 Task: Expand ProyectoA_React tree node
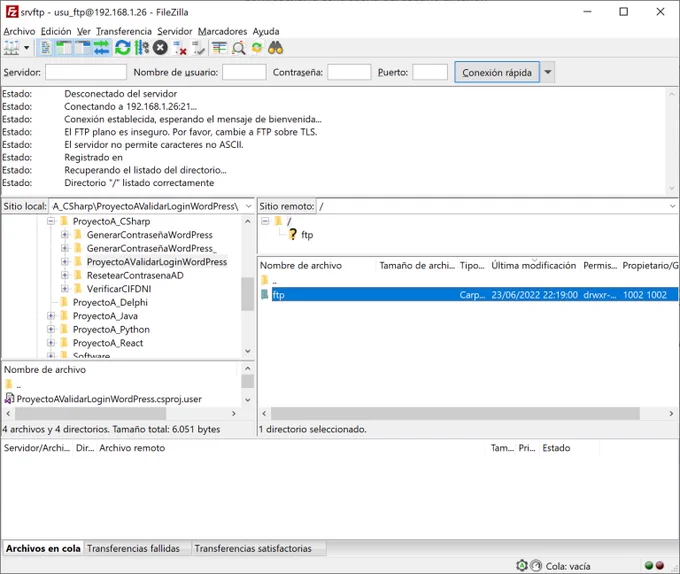click(51, 342)
